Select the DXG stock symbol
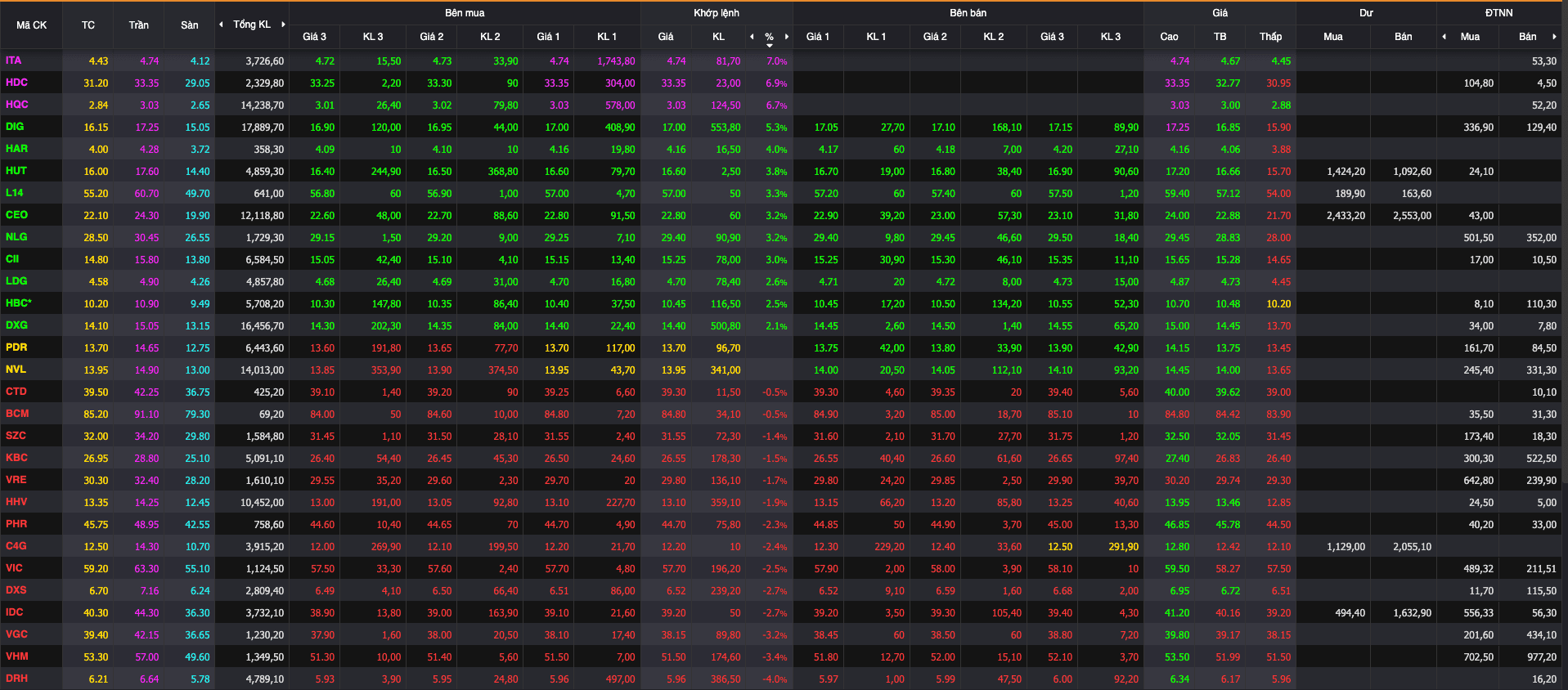 tap(16, 325)
